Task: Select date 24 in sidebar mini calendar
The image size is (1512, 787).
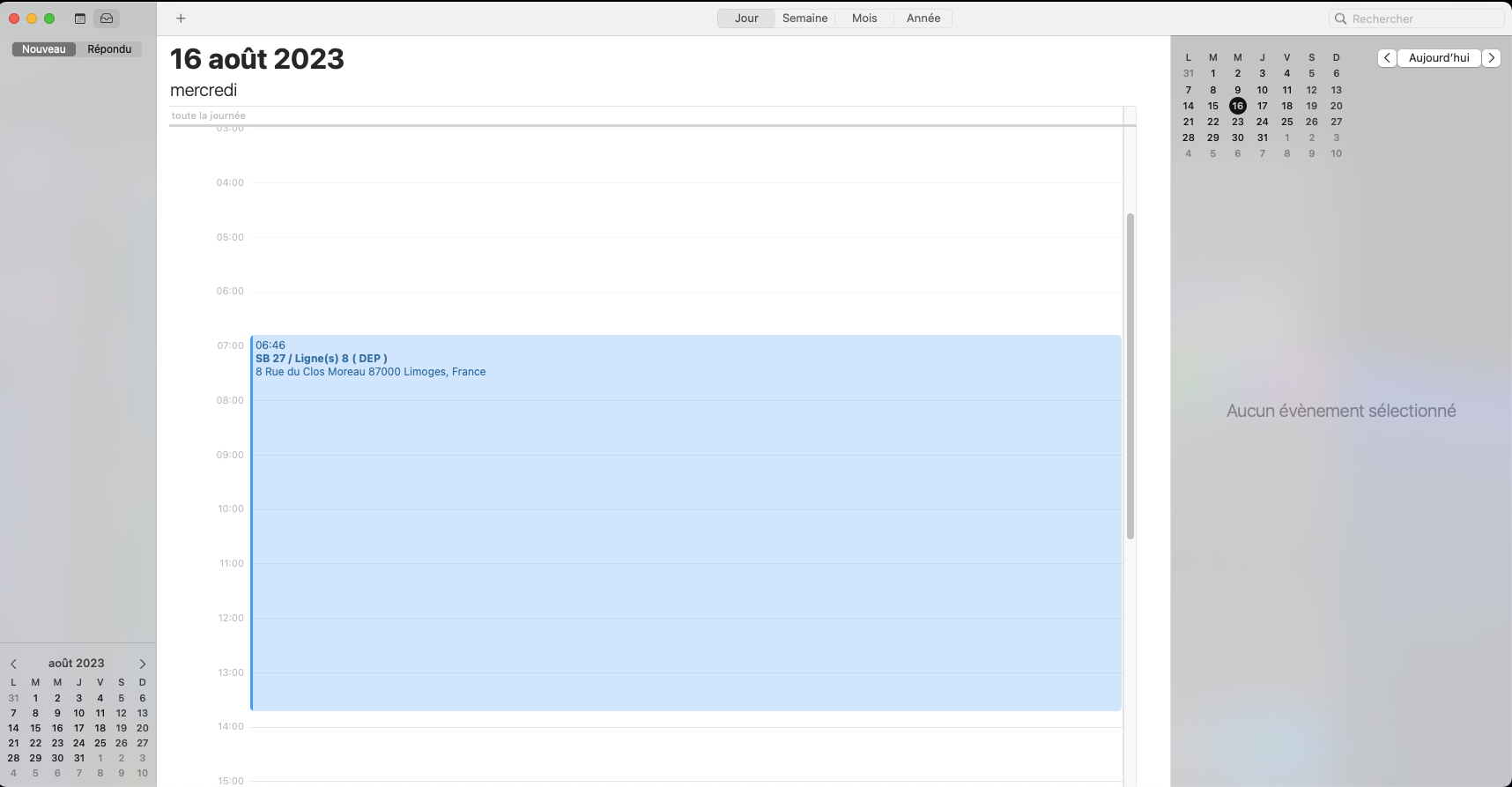Action: pos(79,743)
